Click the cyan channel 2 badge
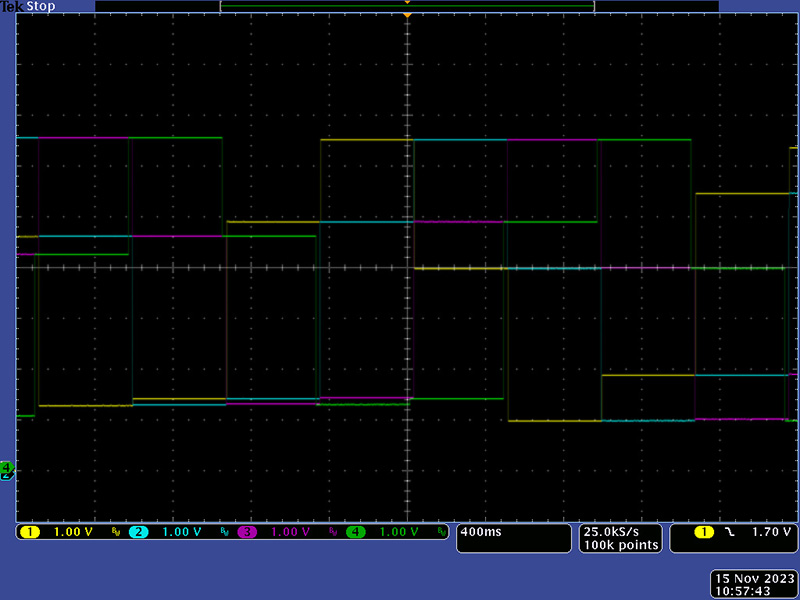Viewport: 800px width, 600px height. 138,532
